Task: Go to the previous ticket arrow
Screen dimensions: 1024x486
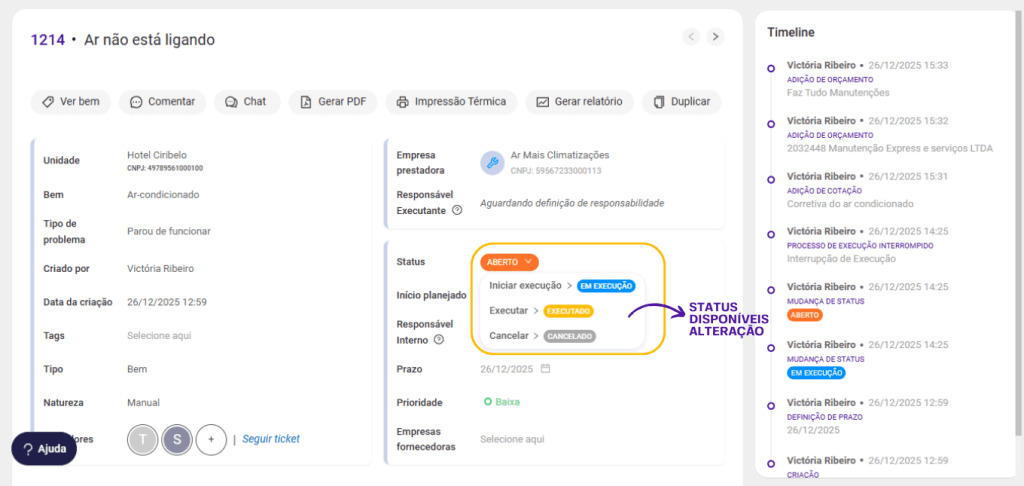Action: pyautogui.click(x=691, y=37)
